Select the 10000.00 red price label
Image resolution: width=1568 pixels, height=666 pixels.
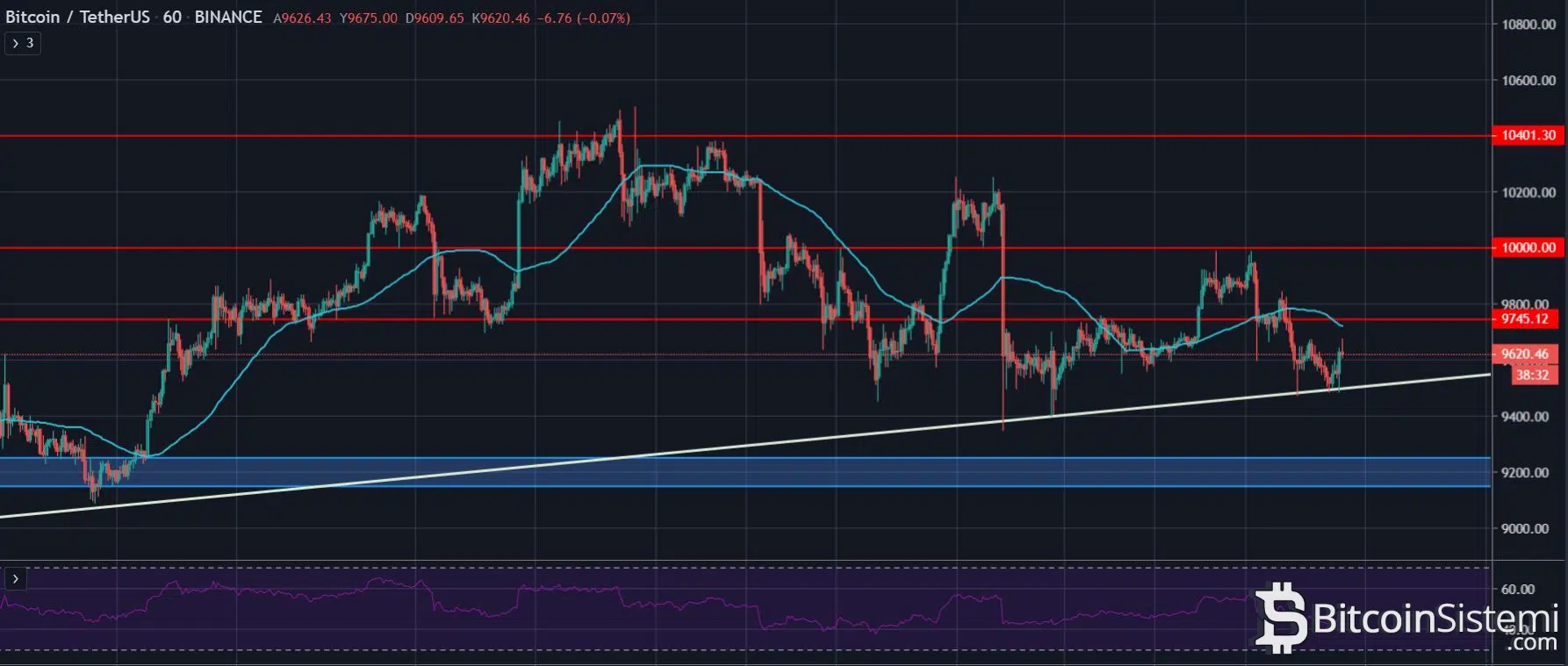click(x=1528, y=247)
